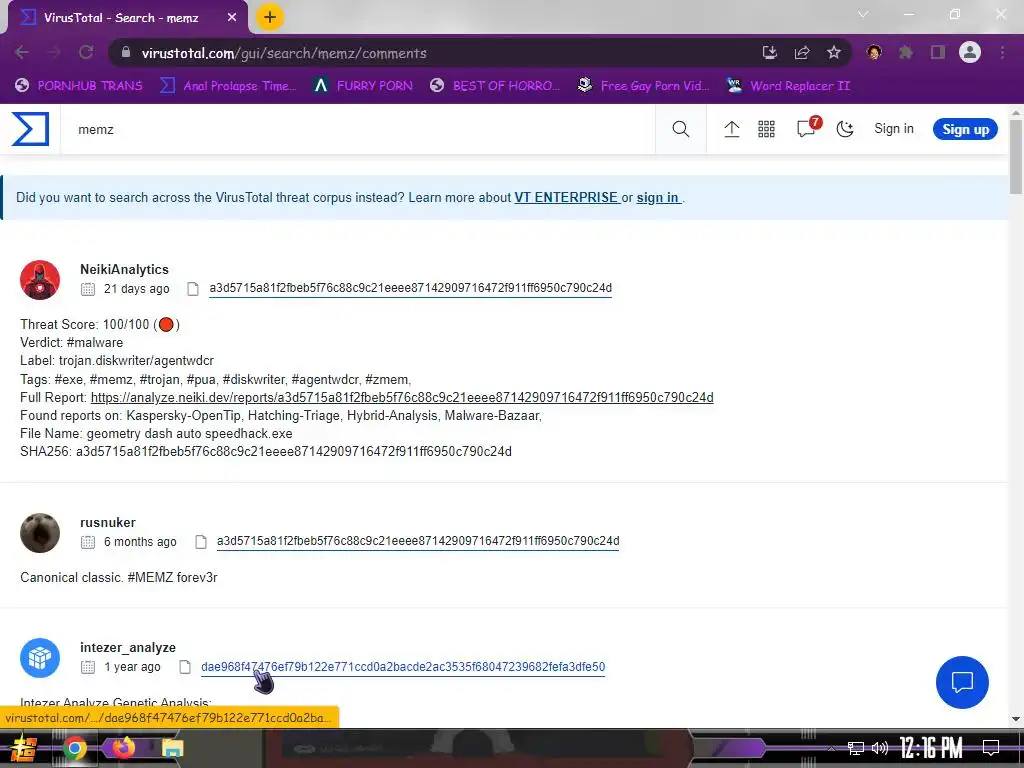Click the volume speaker tray icon
This screenshot has height=768, width=1024.
pos(880,748)
